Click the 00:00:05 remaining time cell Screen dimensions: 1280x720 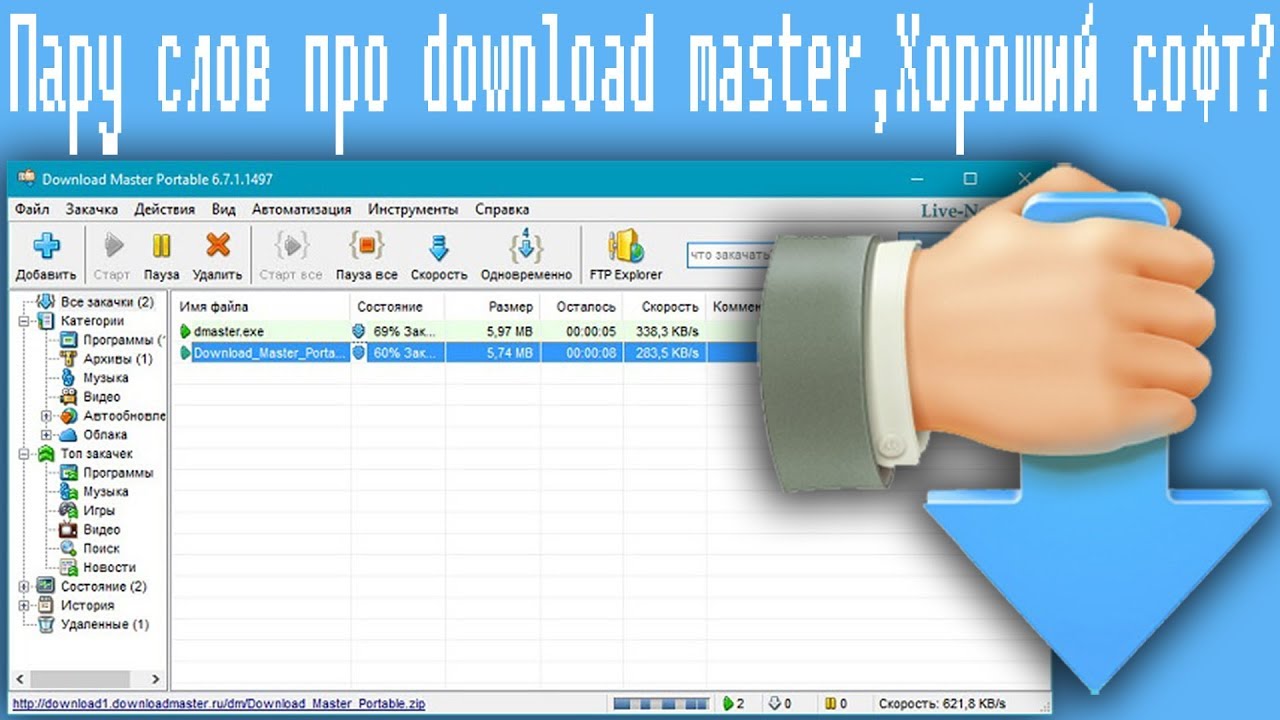coord(591,331)
